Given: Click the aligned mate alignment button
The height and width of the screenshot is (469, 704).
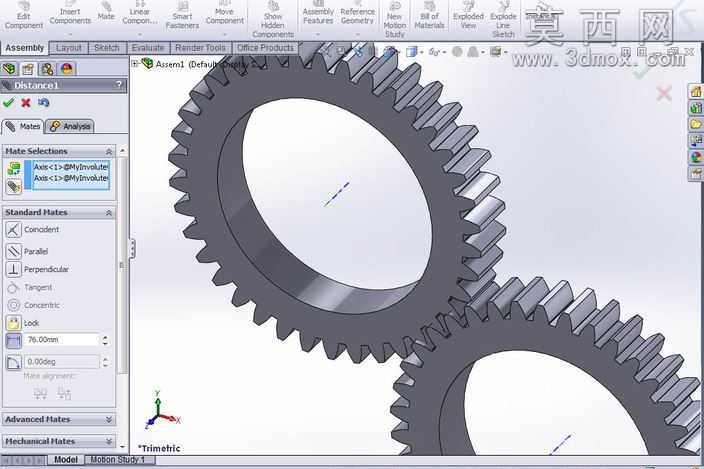Looking at the screenshot, I should pos(40,394).
